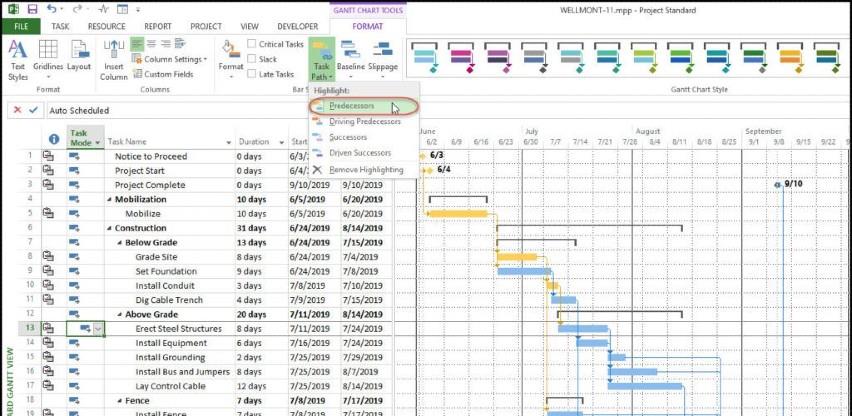Collapse the Mobilization summary task

point(110,199)
